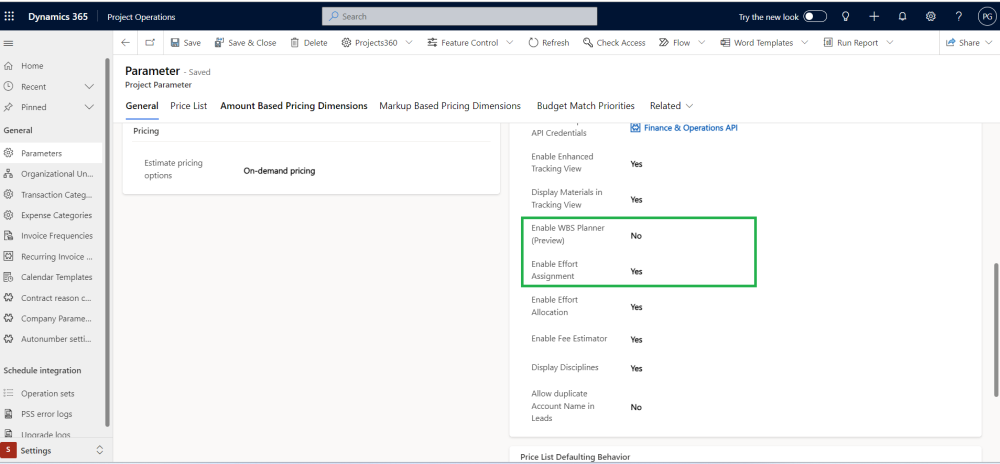This screenshot has width=1000, height=464.
Task: Collapse the left navigation hamburger menu
Action: pos(9,43)
